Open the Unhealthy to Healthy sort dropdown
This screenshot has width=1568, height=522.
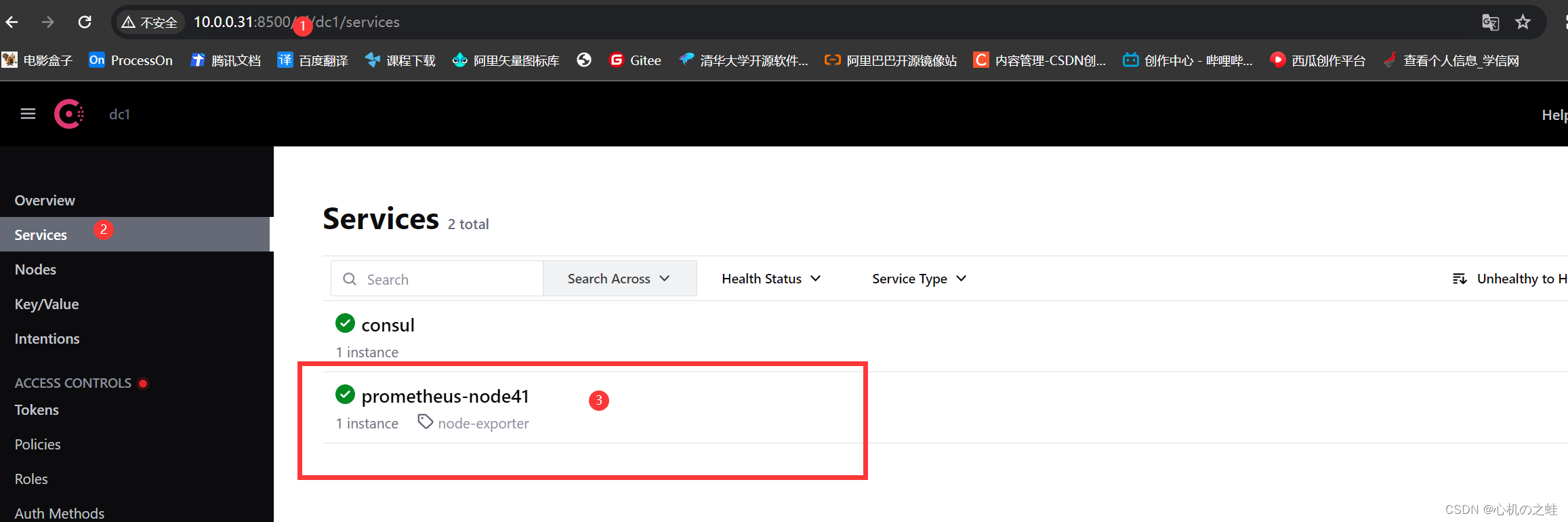(1510, 279)
